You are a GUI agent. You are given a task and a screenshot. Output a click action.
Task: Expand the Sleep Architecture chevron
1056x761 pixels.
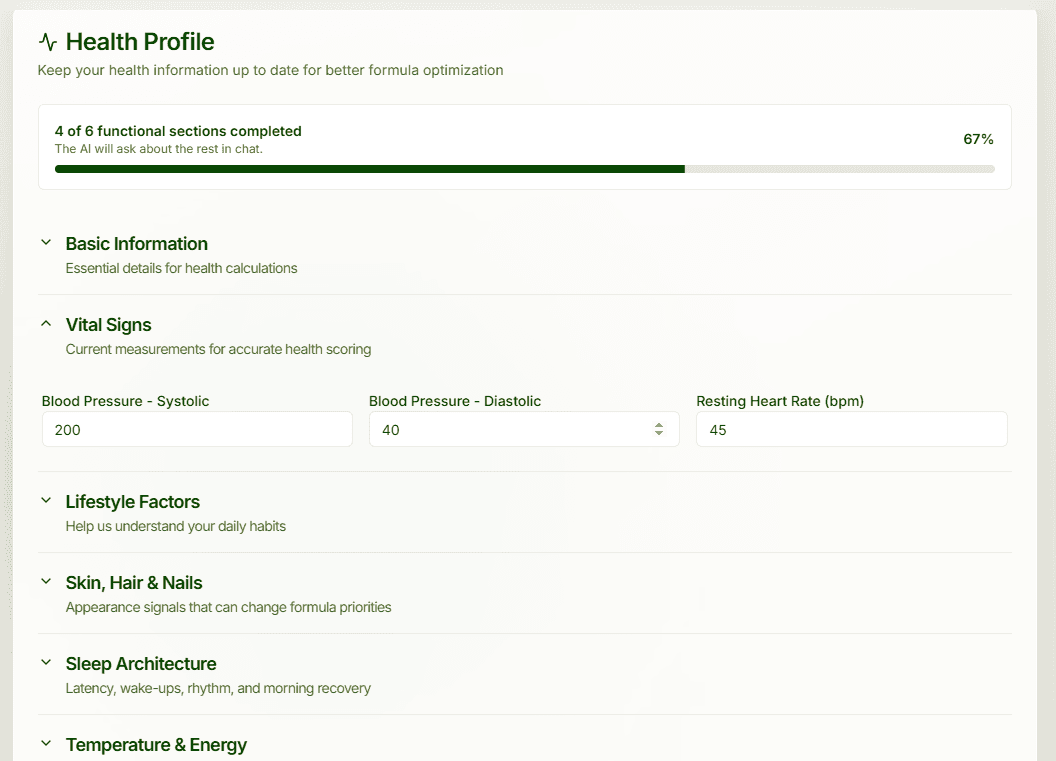[46, 662]
